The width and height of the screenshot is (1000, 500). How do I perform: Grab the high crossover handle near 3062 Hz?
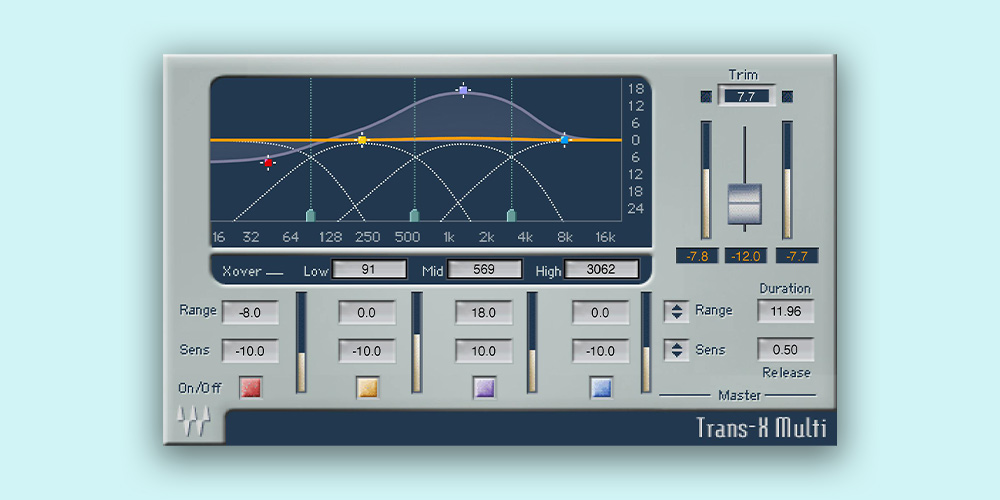tap(511, 215)
